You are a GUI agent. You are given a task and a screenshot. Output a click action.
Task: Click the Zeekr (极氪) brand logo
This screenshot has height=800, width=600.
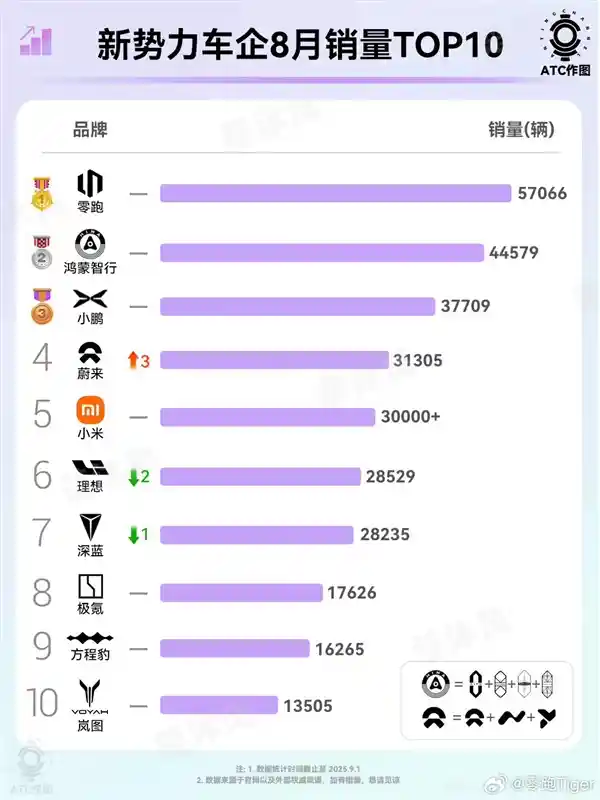(90, 585)
